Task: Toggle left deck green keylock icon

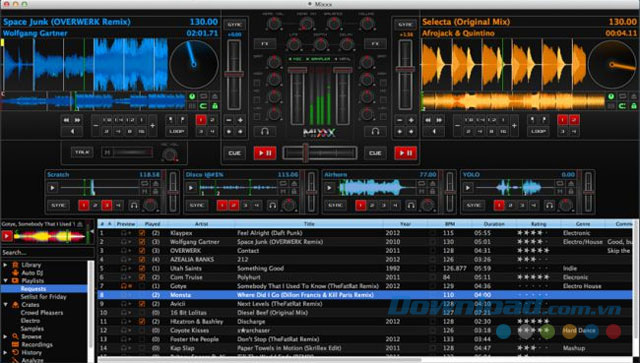Action: [x=215, y=106]
